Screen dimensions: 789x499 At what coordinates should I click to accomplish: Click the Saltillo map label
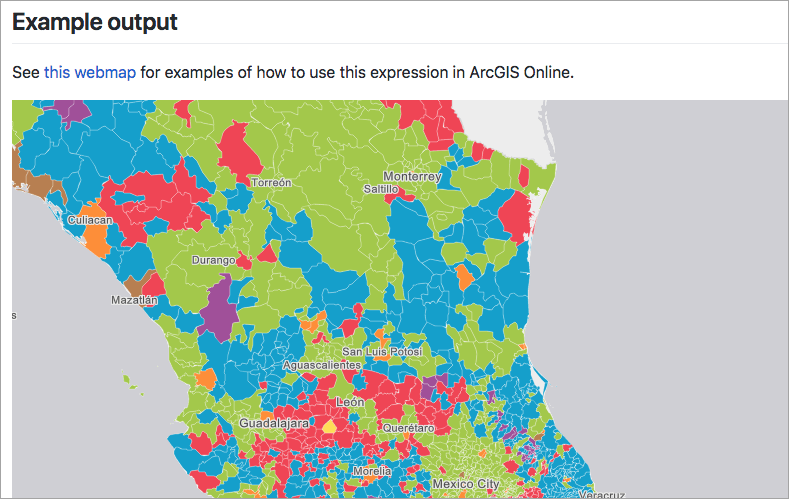point(381,189)
